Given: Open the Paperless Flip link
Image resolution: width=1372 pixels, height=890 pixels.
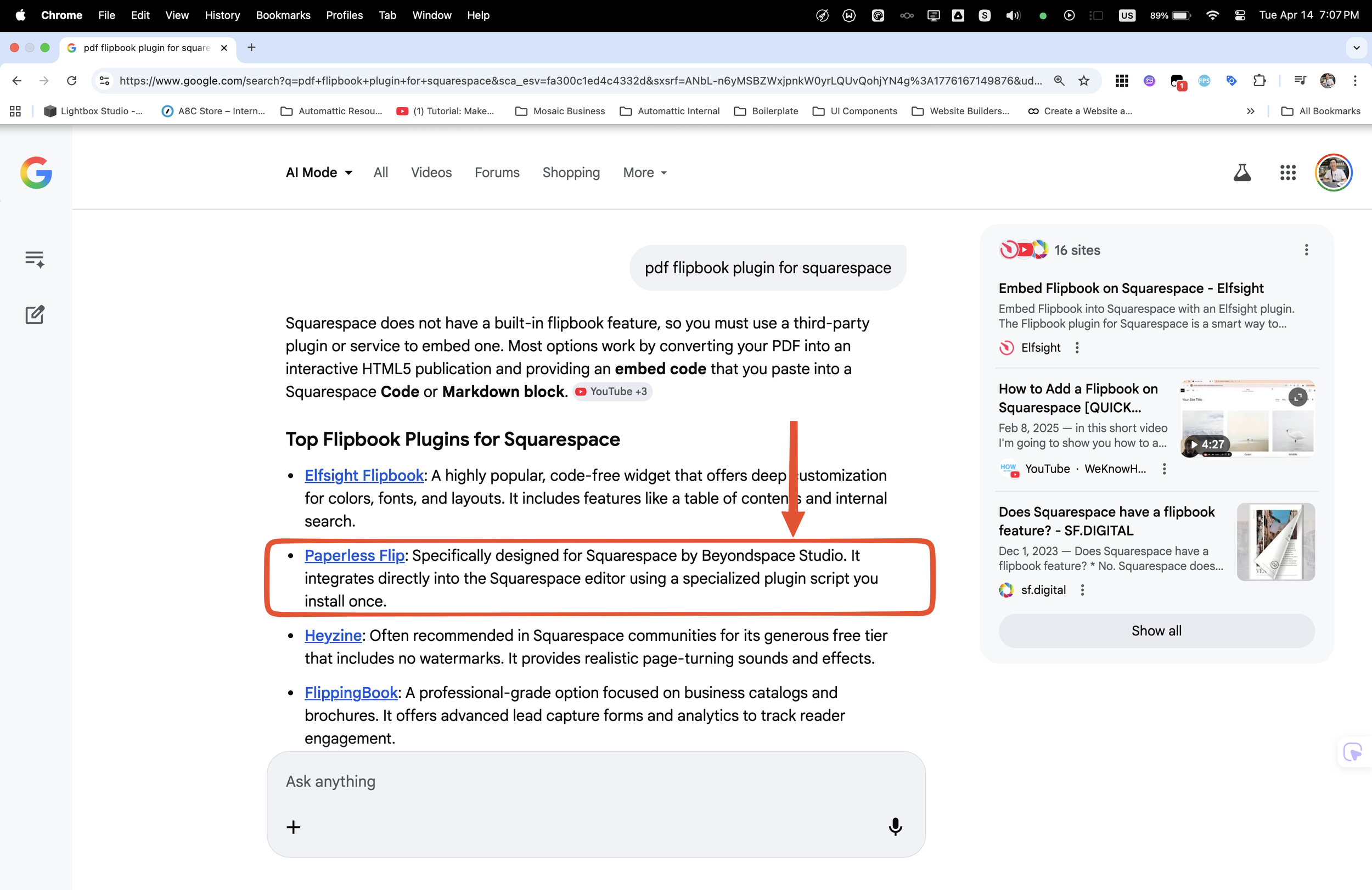Looking at the screenshot, I should 354,555.
